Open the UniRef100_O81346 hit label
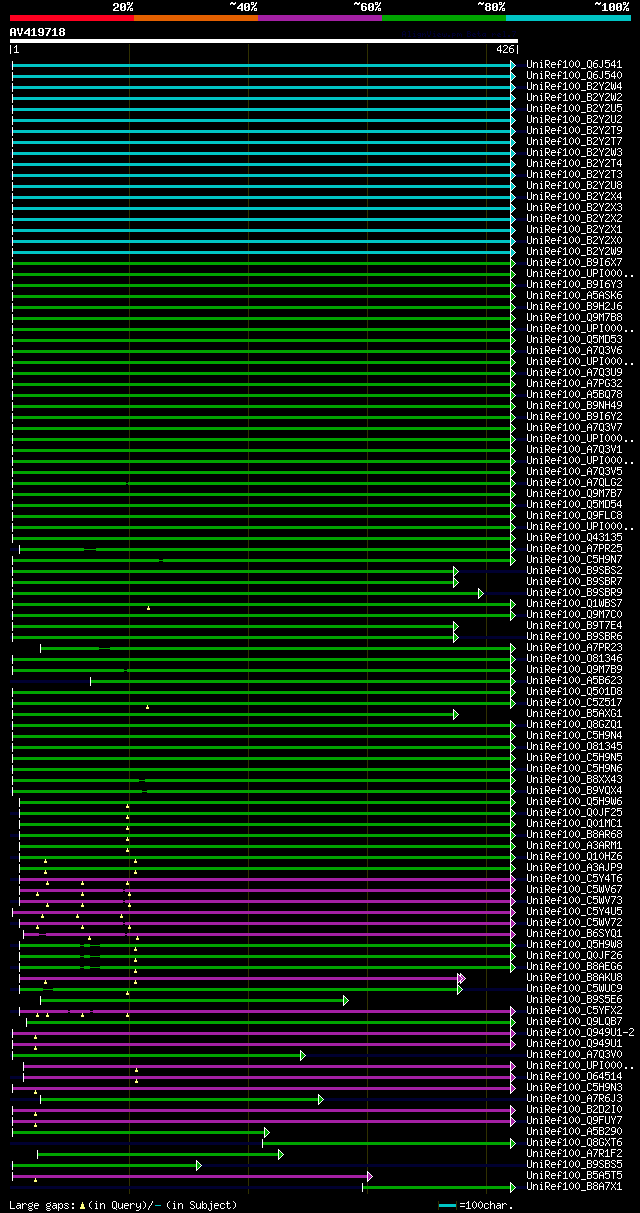The height and width of the screenshot is (1213, 640). 574,658
